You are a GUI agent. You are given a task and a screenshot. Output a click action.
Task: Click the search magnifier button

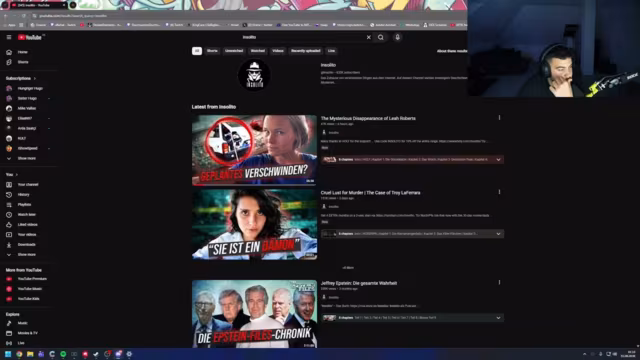[380, 37]
